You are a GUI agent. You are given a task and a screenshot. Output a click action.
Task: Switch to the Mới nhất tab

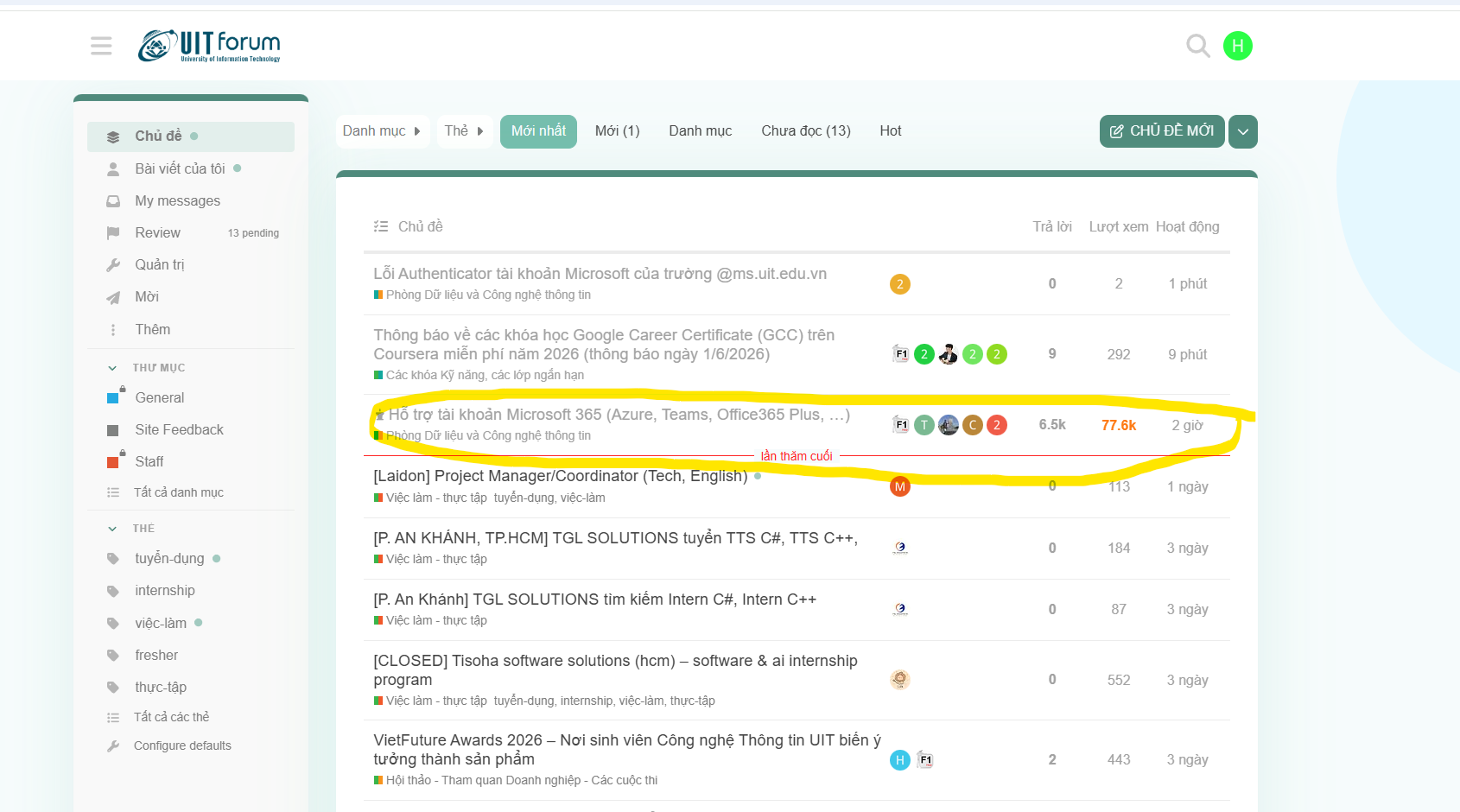coord(538,131)
